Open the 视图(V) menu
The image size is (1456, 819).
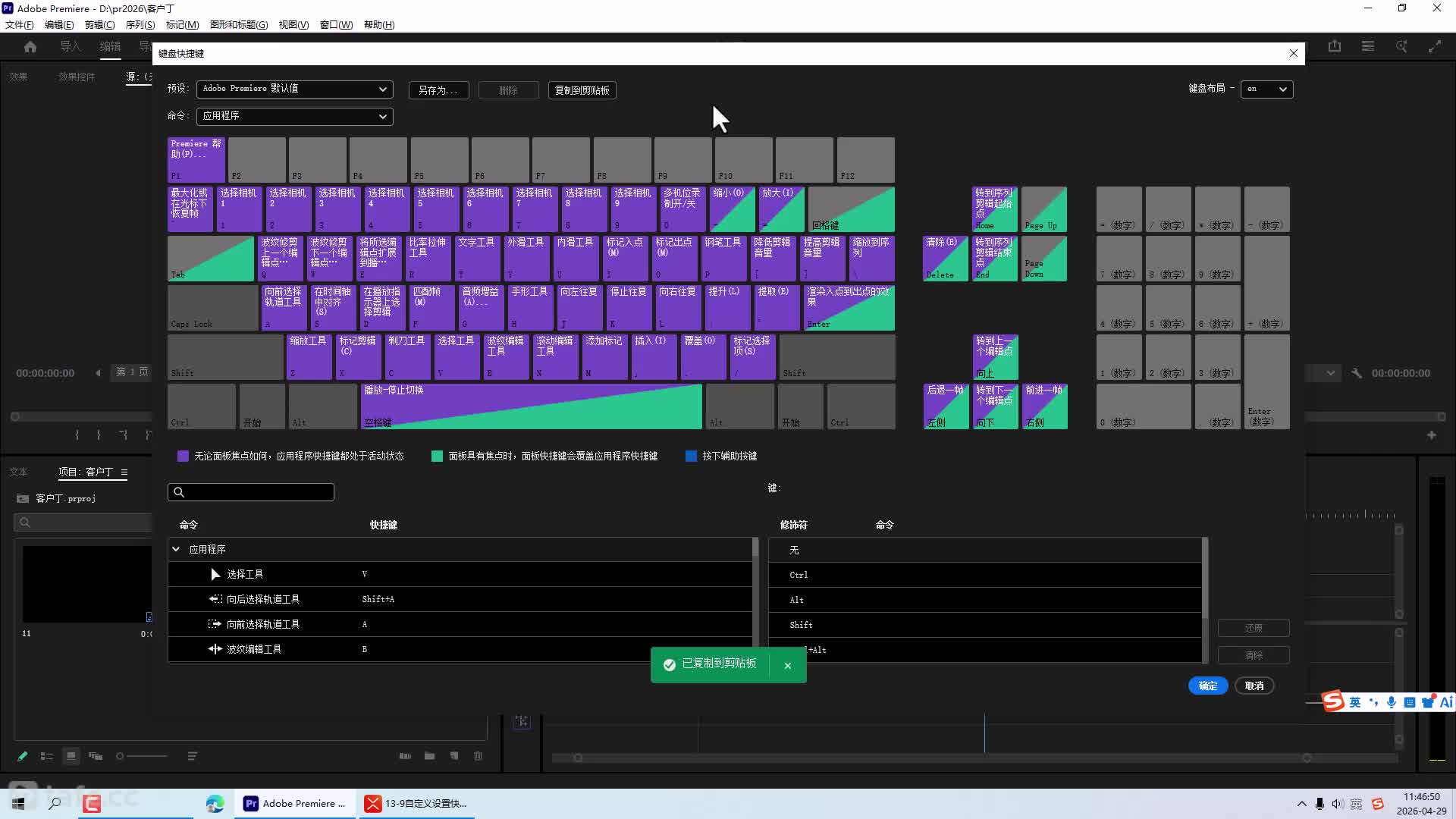click(x=293, y=25)
